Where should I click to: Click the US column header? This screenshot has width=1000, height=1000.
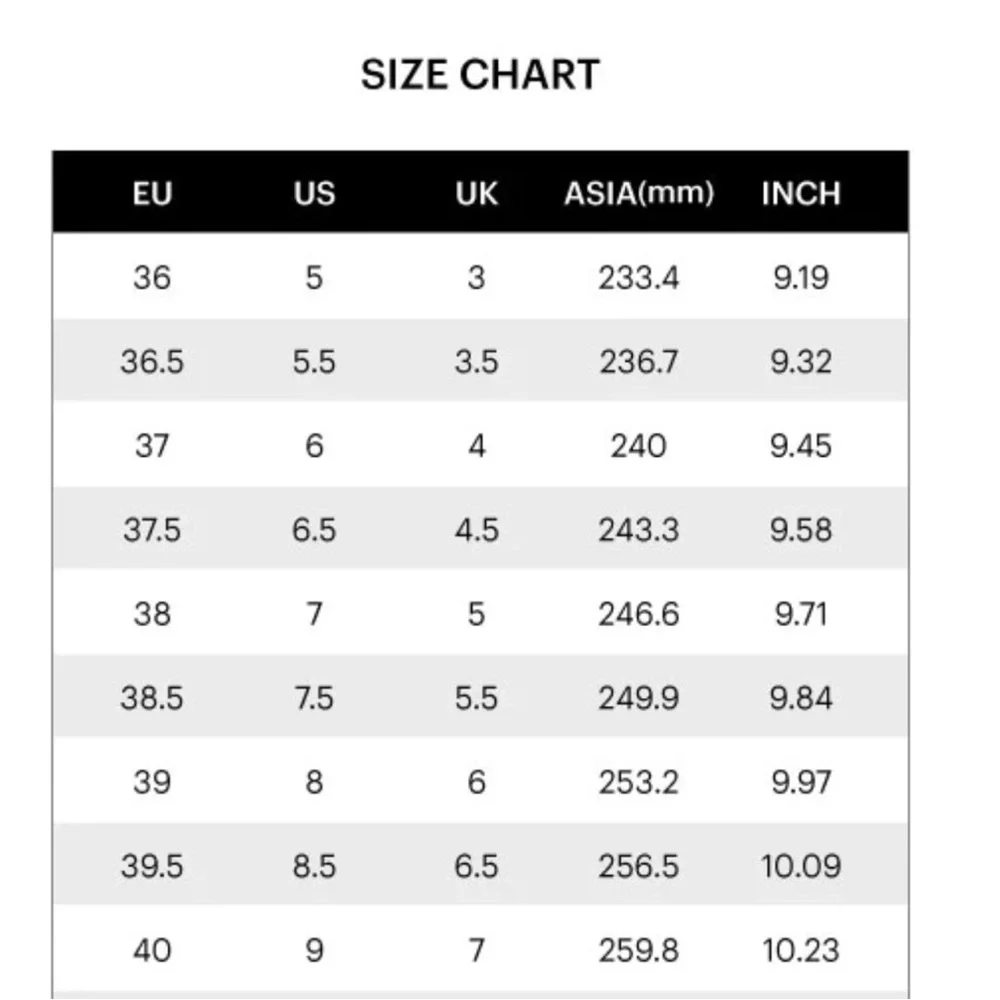[314, 193]
